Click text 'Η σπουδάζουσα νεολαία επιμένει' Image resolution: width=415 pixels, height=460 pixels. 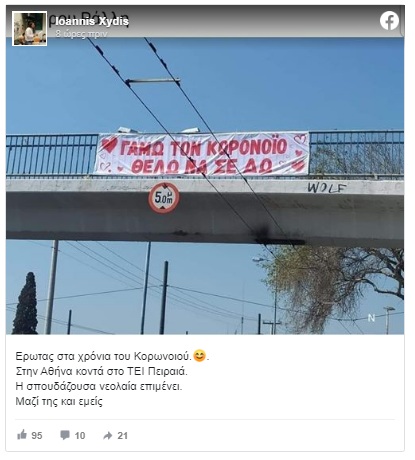[99, 386]
